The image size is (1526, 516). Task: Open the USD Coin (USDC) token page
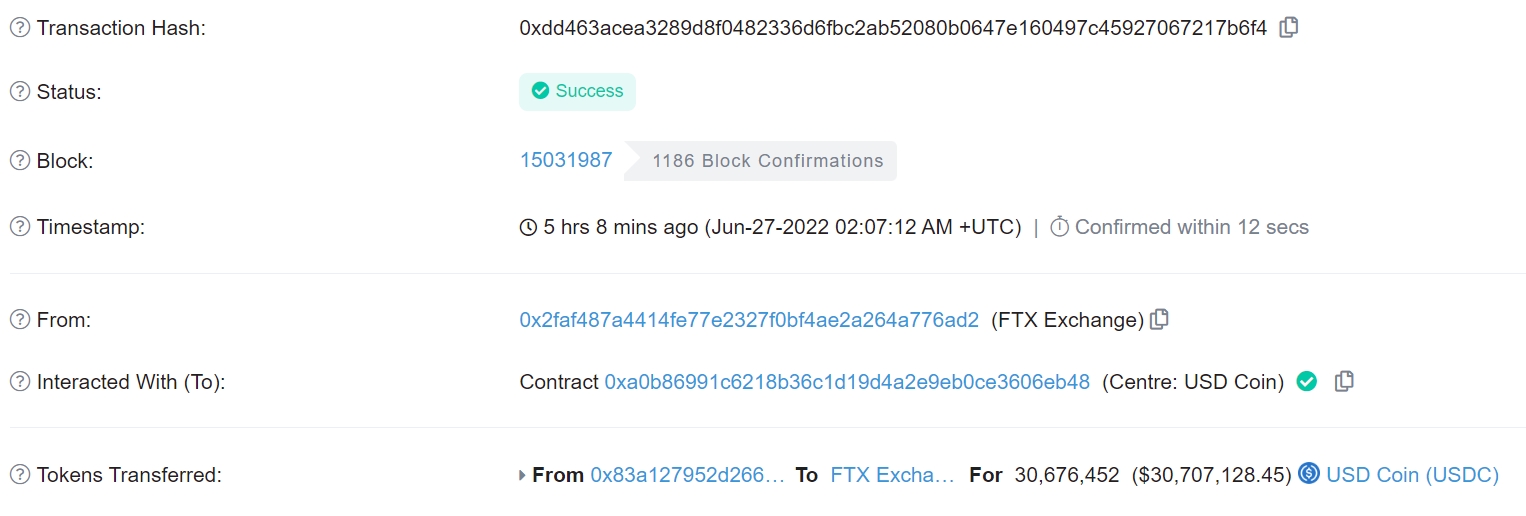coord(1412,475)
